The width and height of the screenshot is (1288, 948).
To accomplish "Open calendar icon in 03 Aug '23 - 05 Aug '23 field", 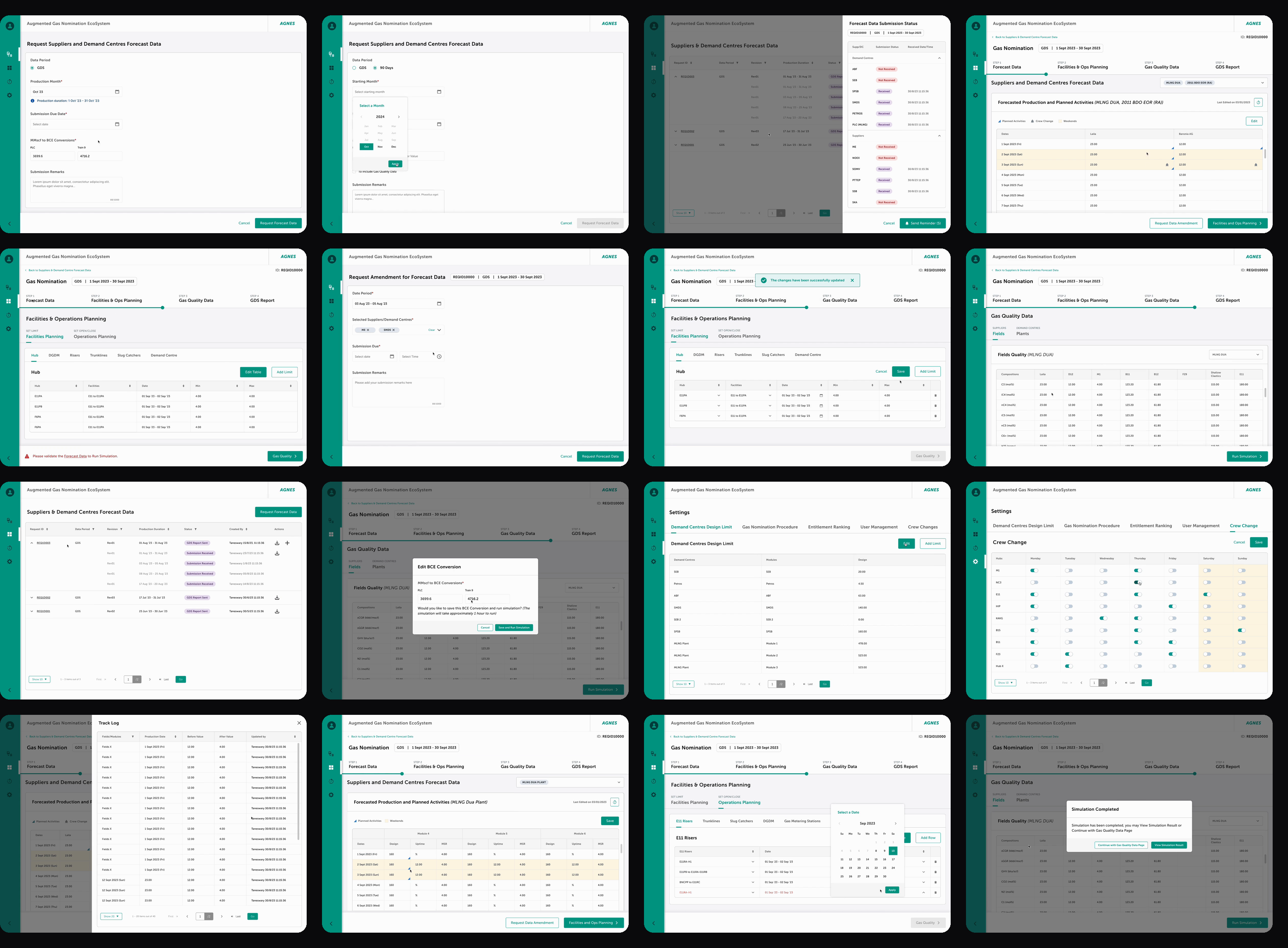I will [x=439, y=304].
